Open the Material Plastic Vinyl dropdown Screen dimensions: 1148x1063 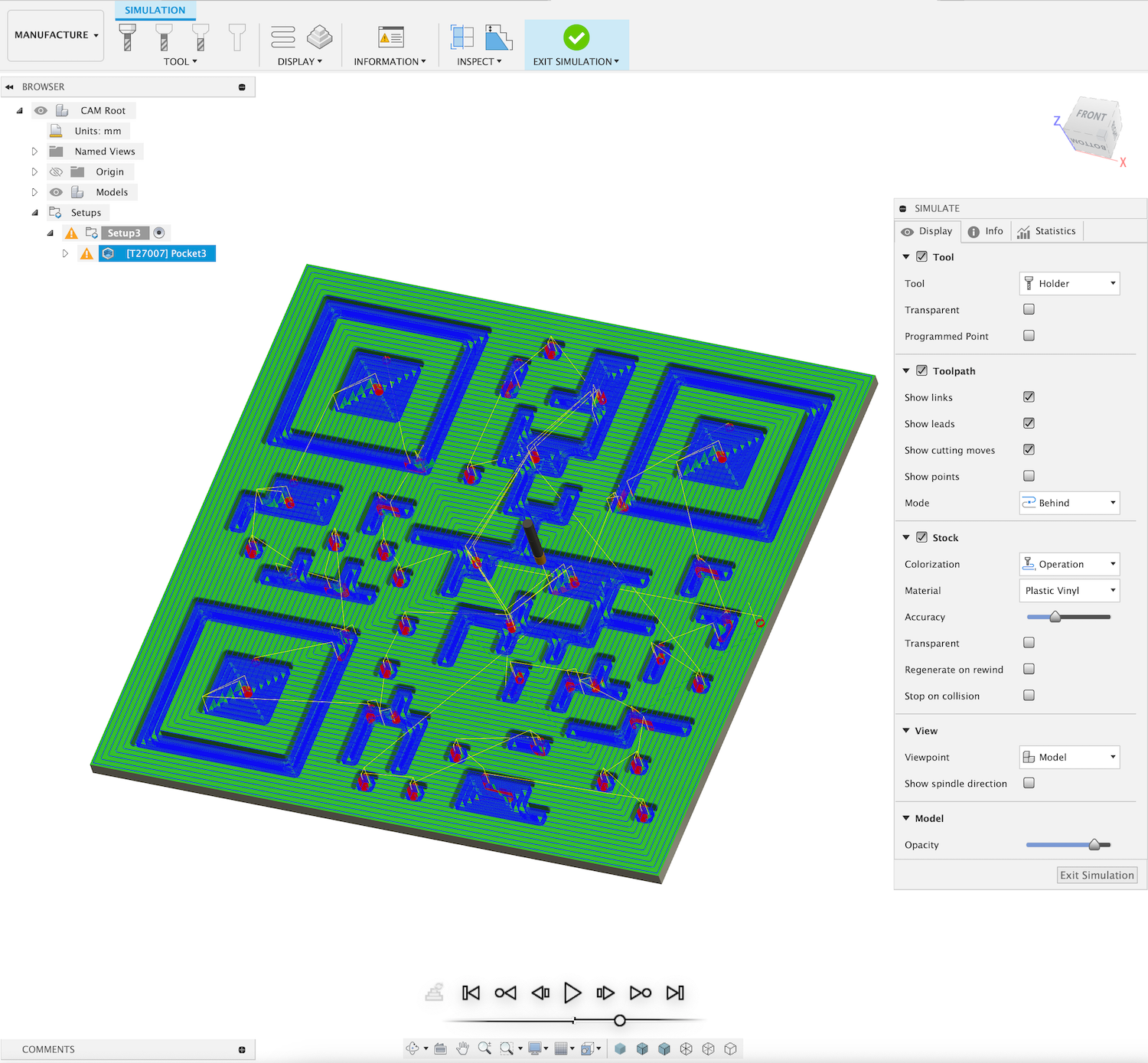(1068, 590)
